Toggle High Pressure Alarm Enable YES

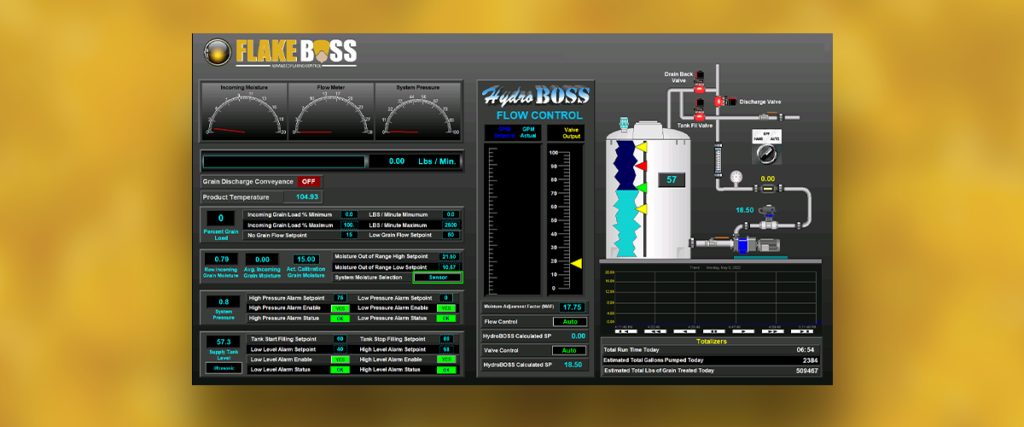point(340,308)
